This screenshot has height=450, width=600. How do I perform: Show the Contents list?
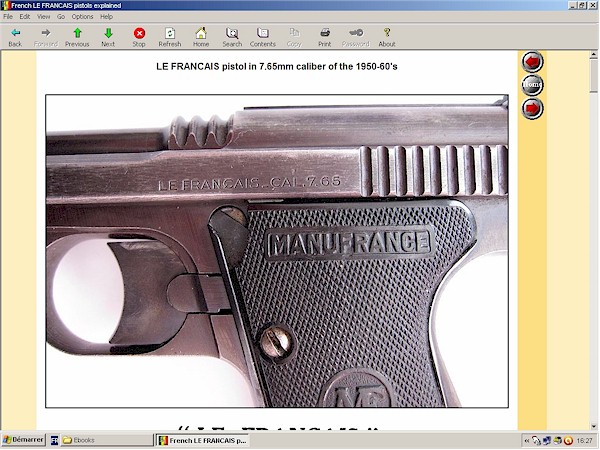(x=262, y=37)
